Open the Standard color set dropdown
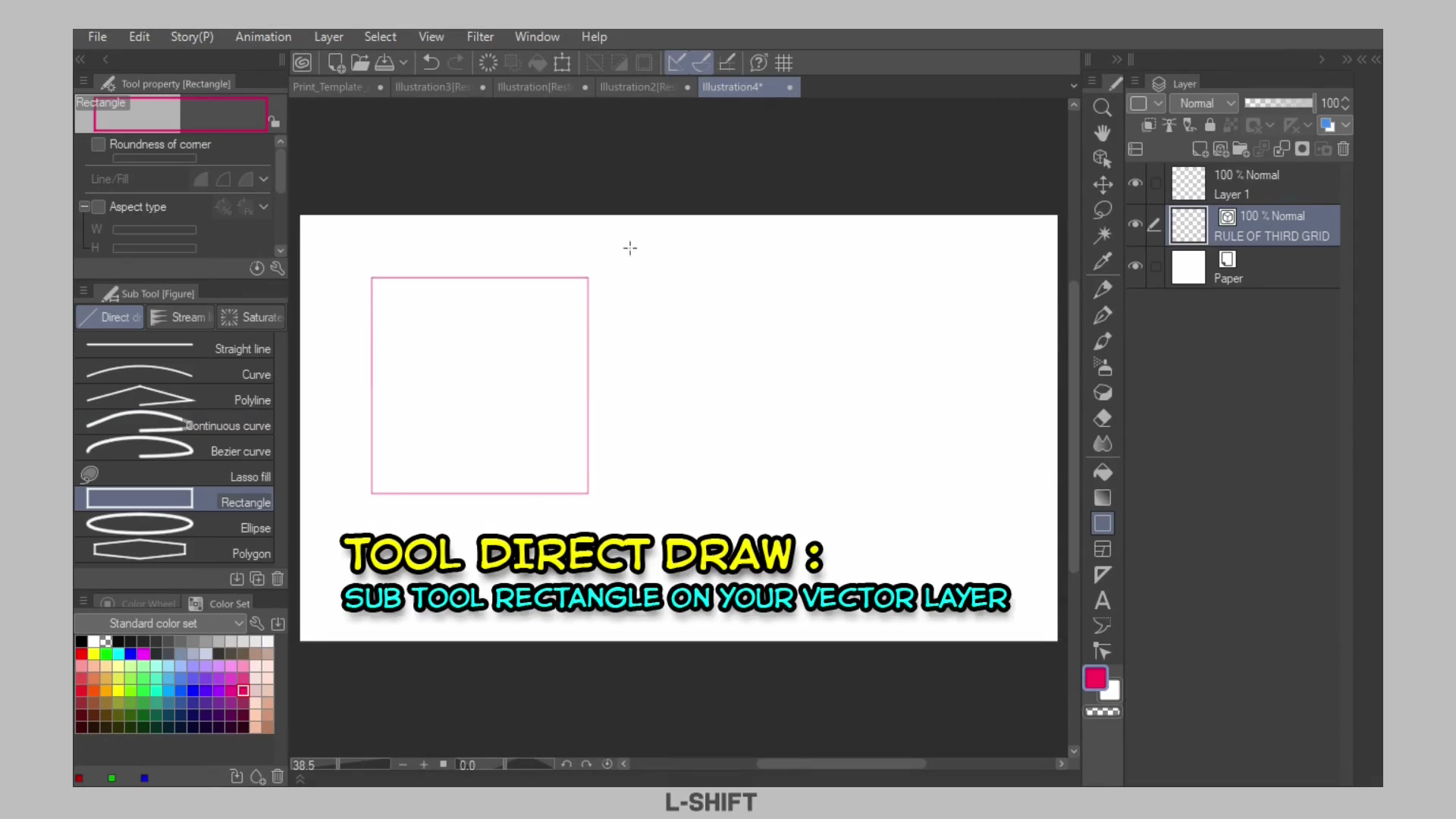The width and height of the screenshot is (1456, 819). pyautogui.click(x=160, y=623)
